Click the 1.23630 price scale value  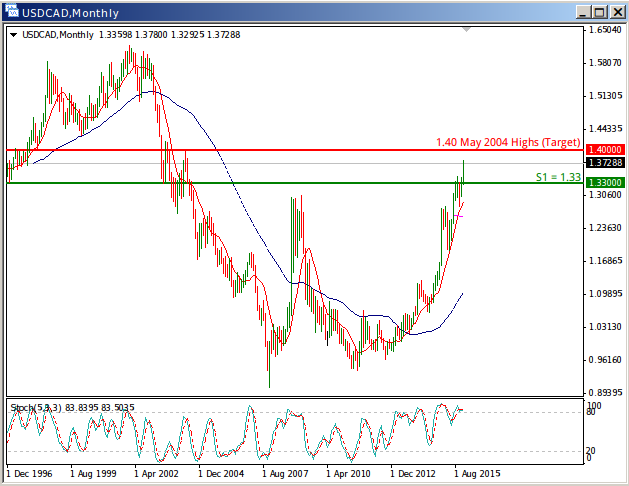click(605, 228)
